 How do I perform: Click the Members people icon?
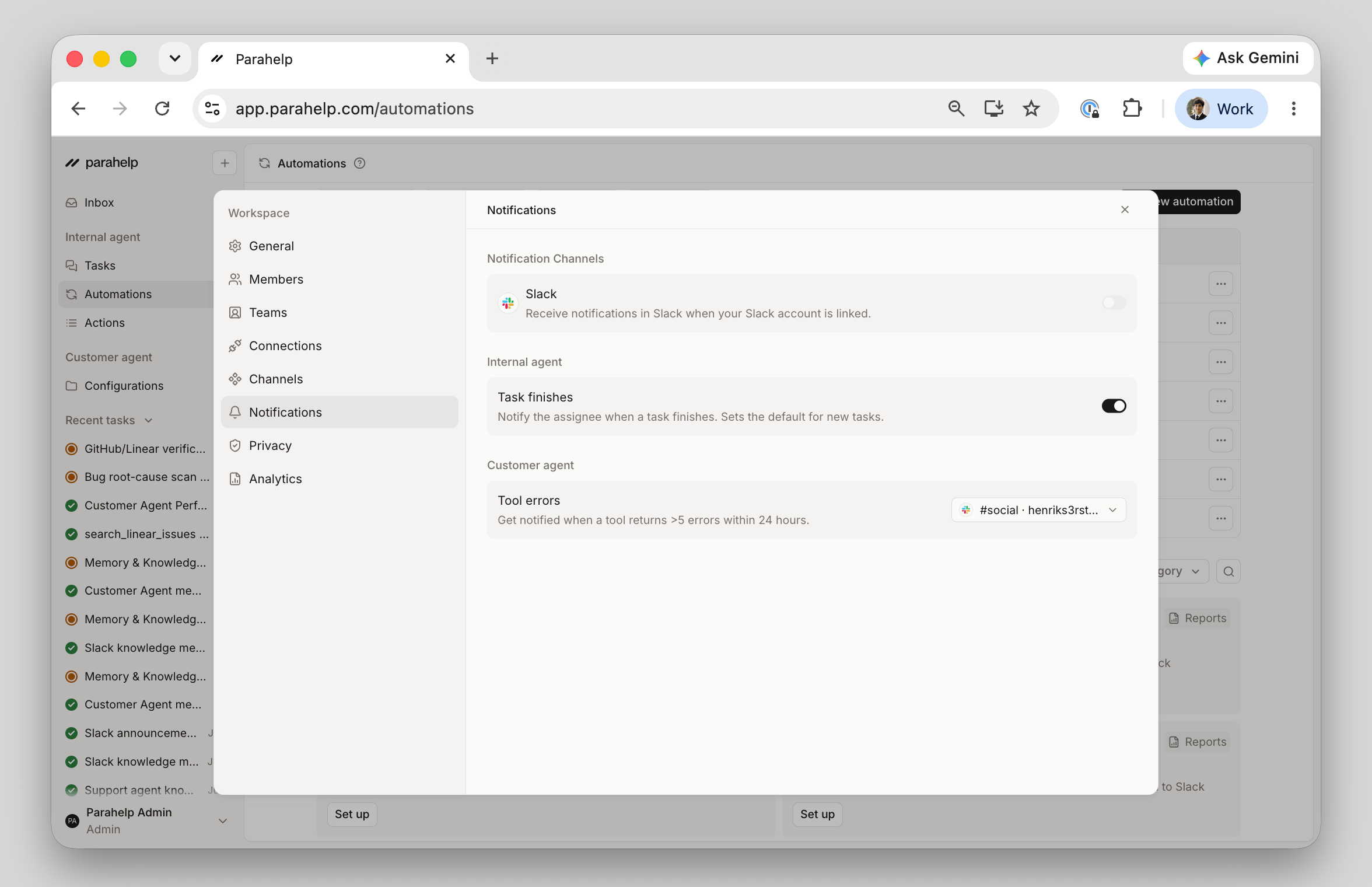[235, 280]
